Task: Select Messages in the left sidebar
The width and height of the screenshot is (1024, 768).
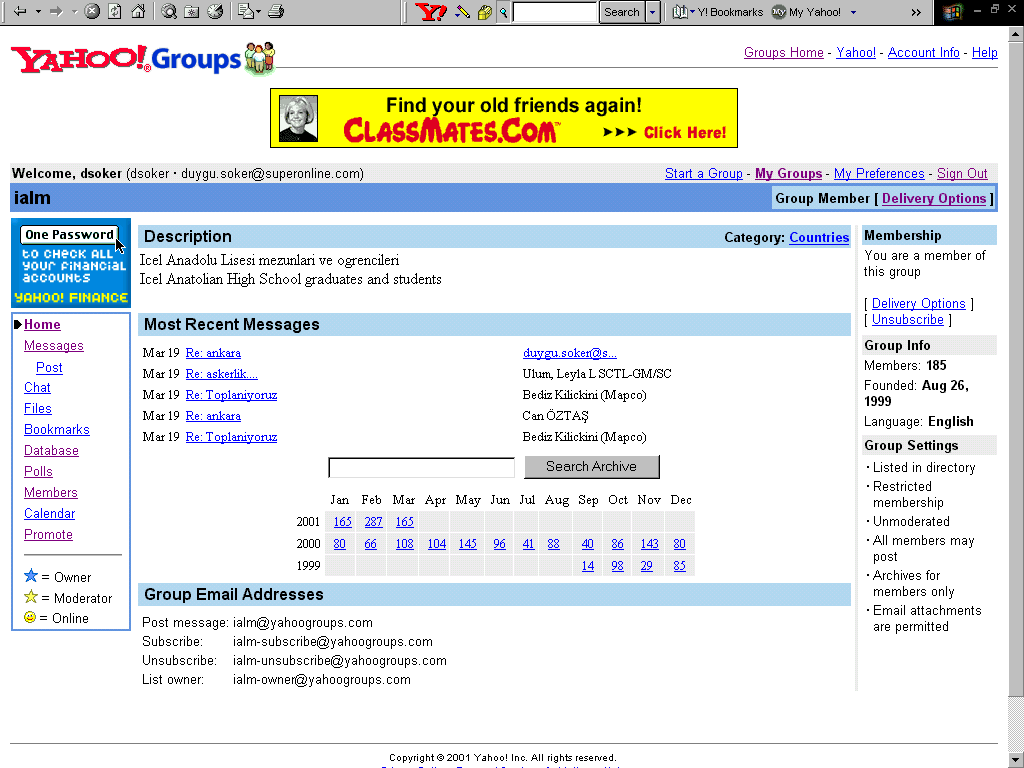Action: pyautogui.click(x=54, y=345)
